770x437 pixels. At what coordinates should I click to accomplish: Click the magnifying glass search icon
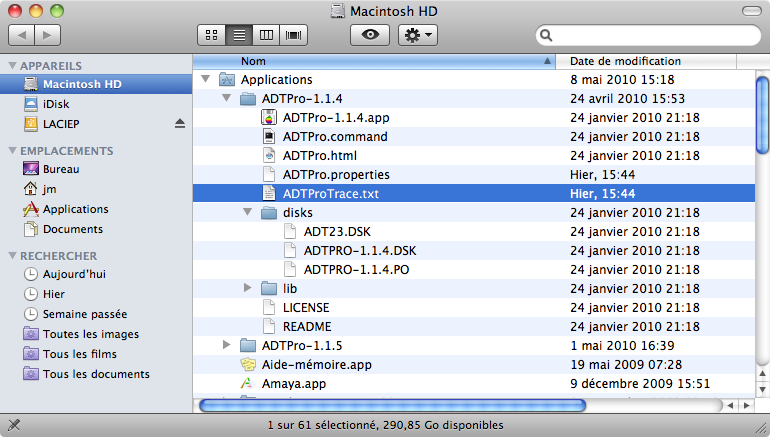click(x=546, y=35)
